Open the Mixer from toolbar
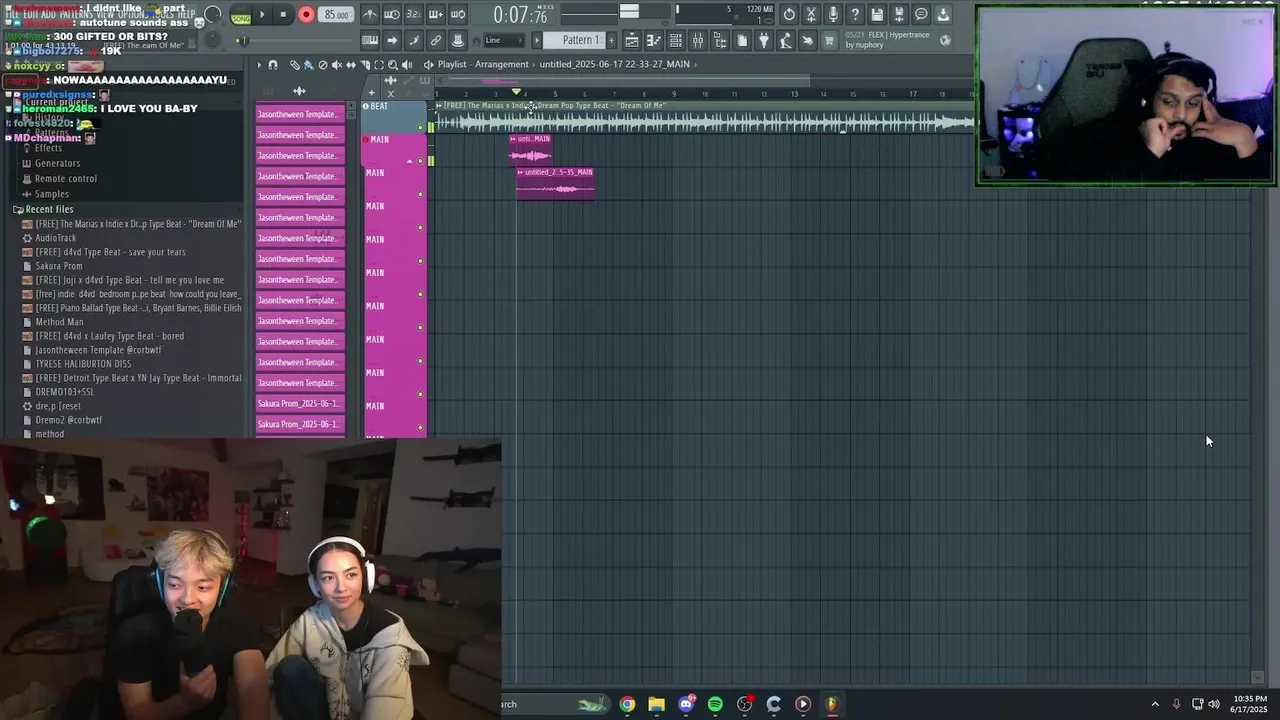The width and height of the screenshot is (1280, 720). point(698,41)
